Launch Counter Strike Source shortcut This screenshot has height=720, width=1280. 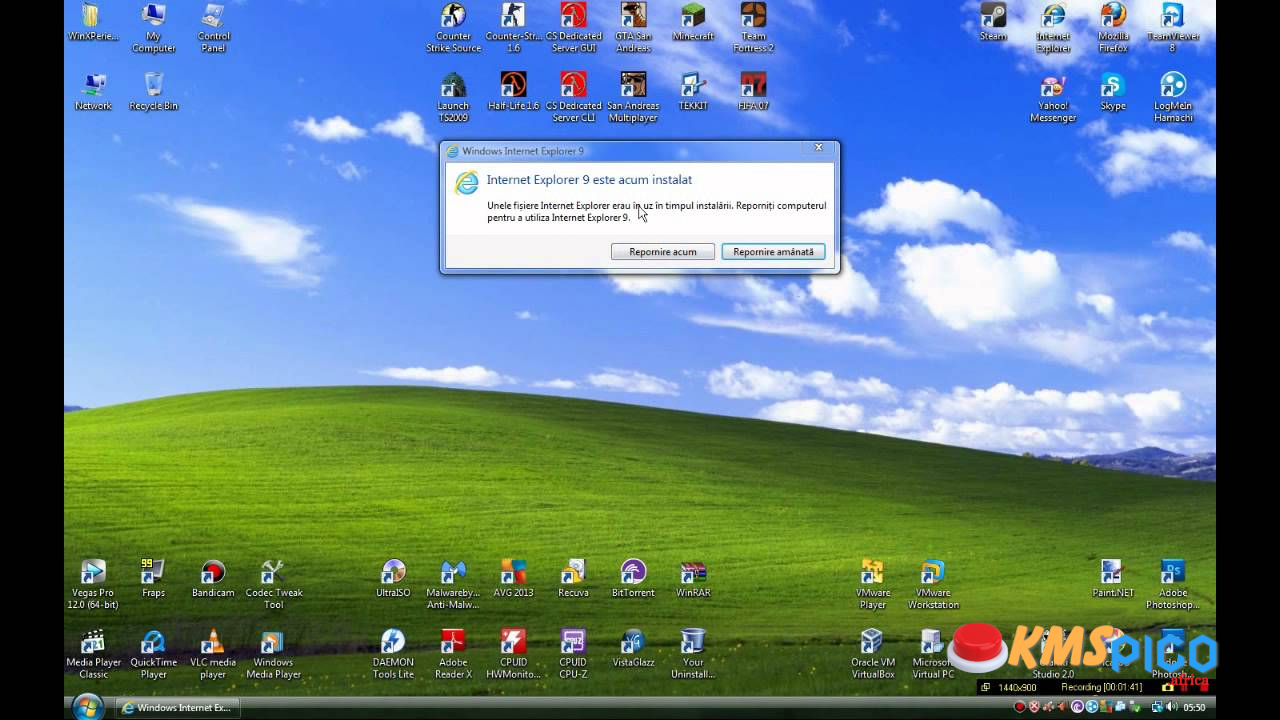453,29
